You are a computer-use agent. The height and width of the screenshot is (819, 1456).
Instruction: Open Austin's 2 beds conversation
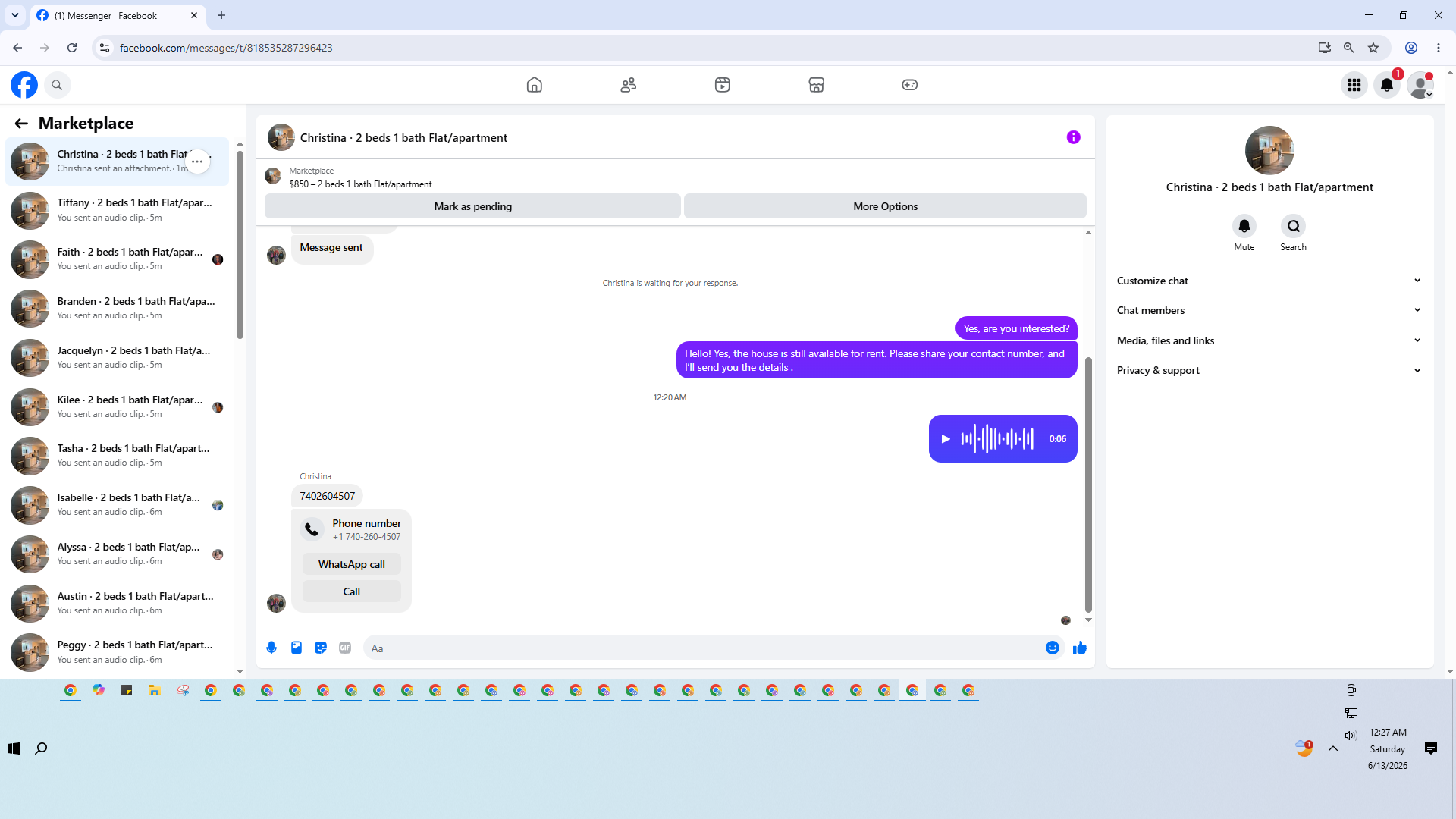(x=118, y=604)
